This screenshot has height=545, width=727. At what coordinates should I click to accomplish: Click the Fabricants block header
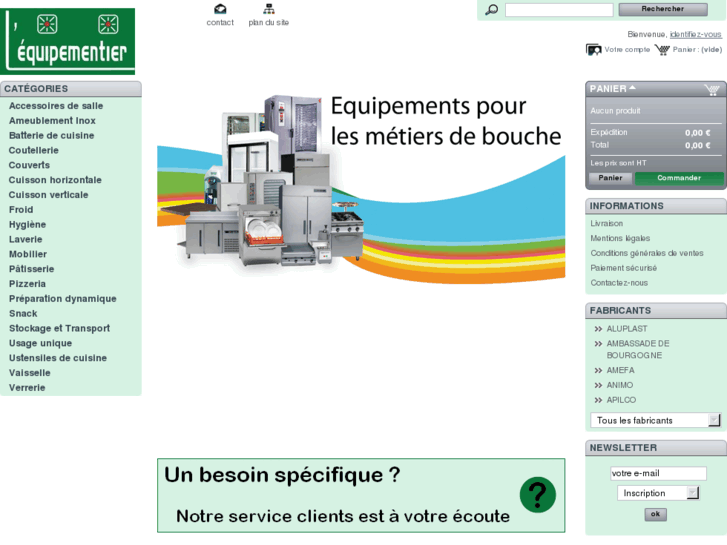[x=656, y=311]
